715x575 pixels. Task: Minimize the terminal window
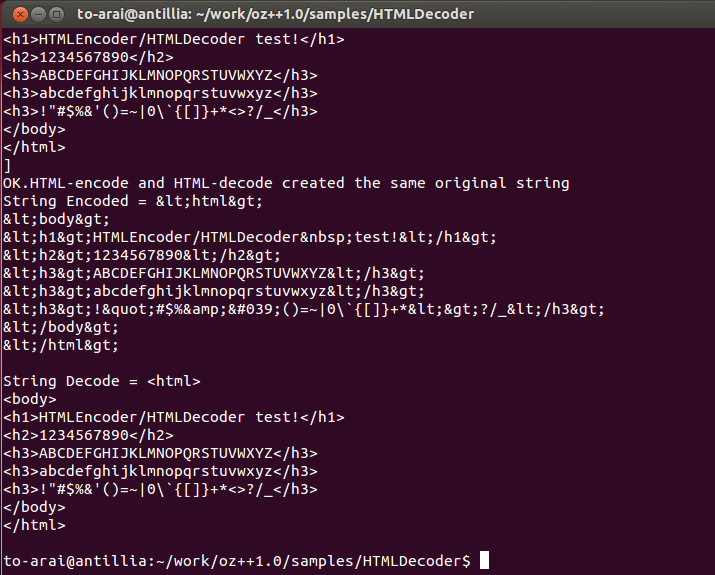pos(38,15)
